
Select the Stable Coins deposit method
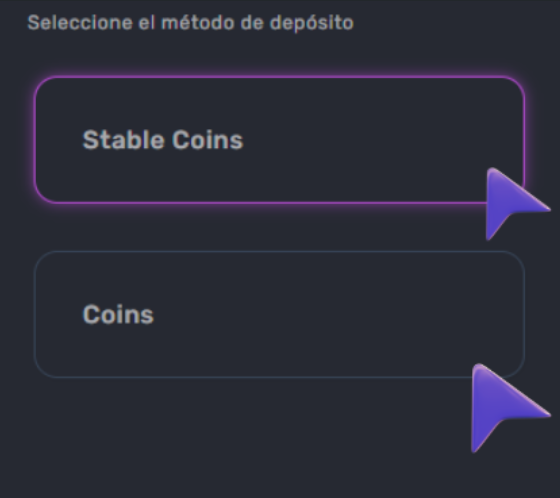point(280,140)
